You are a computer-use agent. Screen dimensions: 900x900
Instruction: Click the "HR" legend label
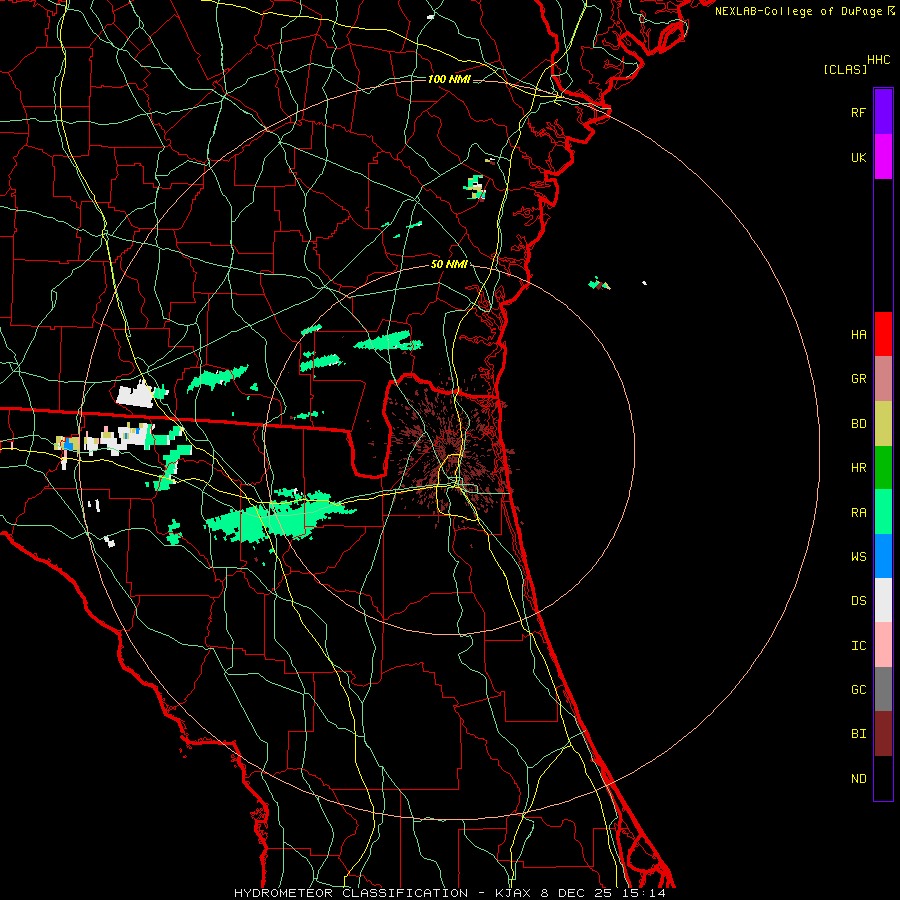(x=858, y=468)
